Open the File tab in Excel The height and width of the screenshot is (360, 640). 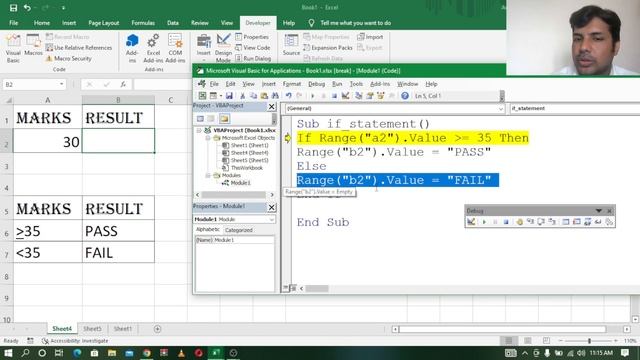click(x=13, y=23)
